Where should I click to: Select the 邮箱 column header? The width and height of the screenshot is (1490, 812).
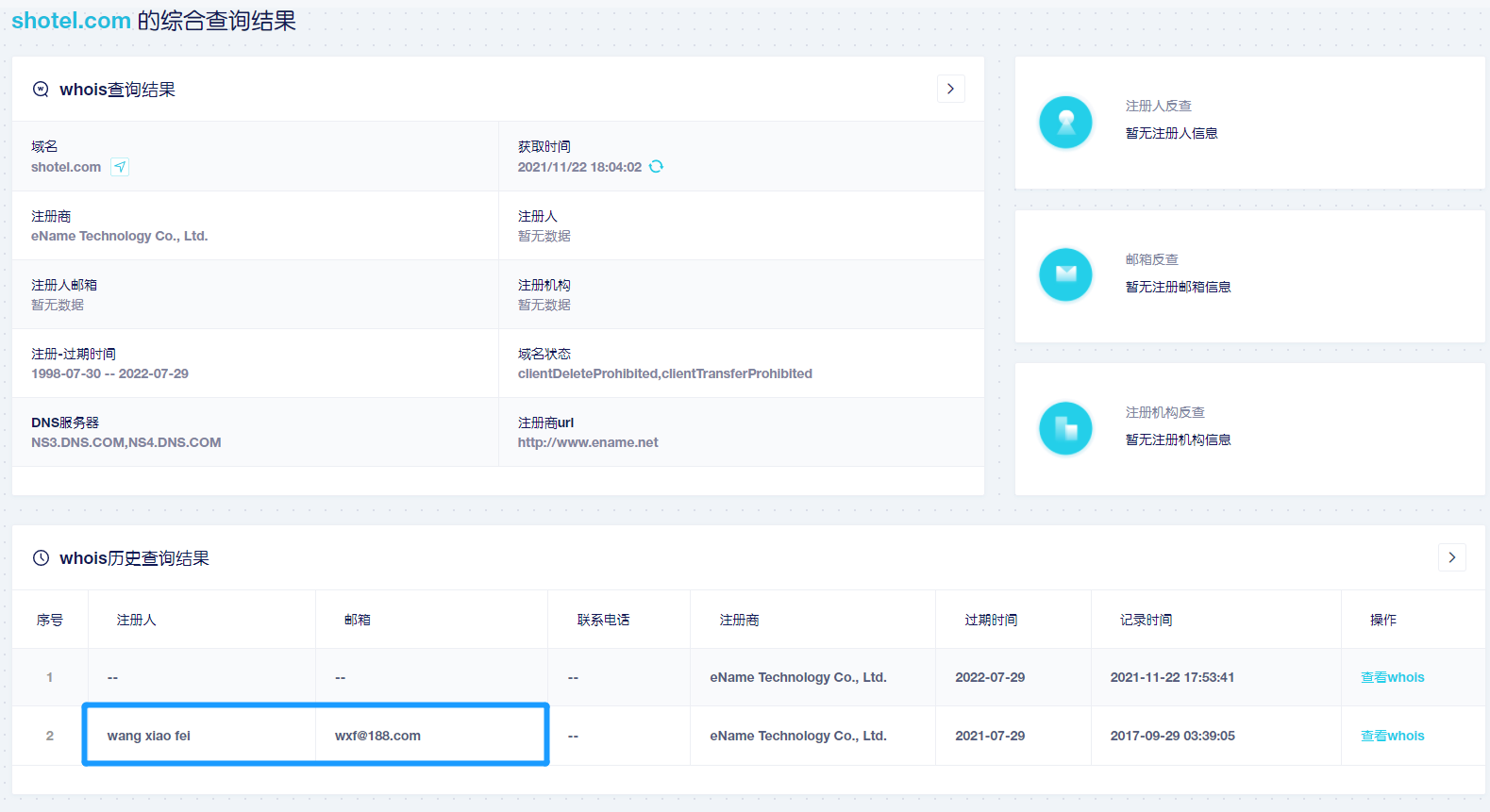tap(358, 620)
